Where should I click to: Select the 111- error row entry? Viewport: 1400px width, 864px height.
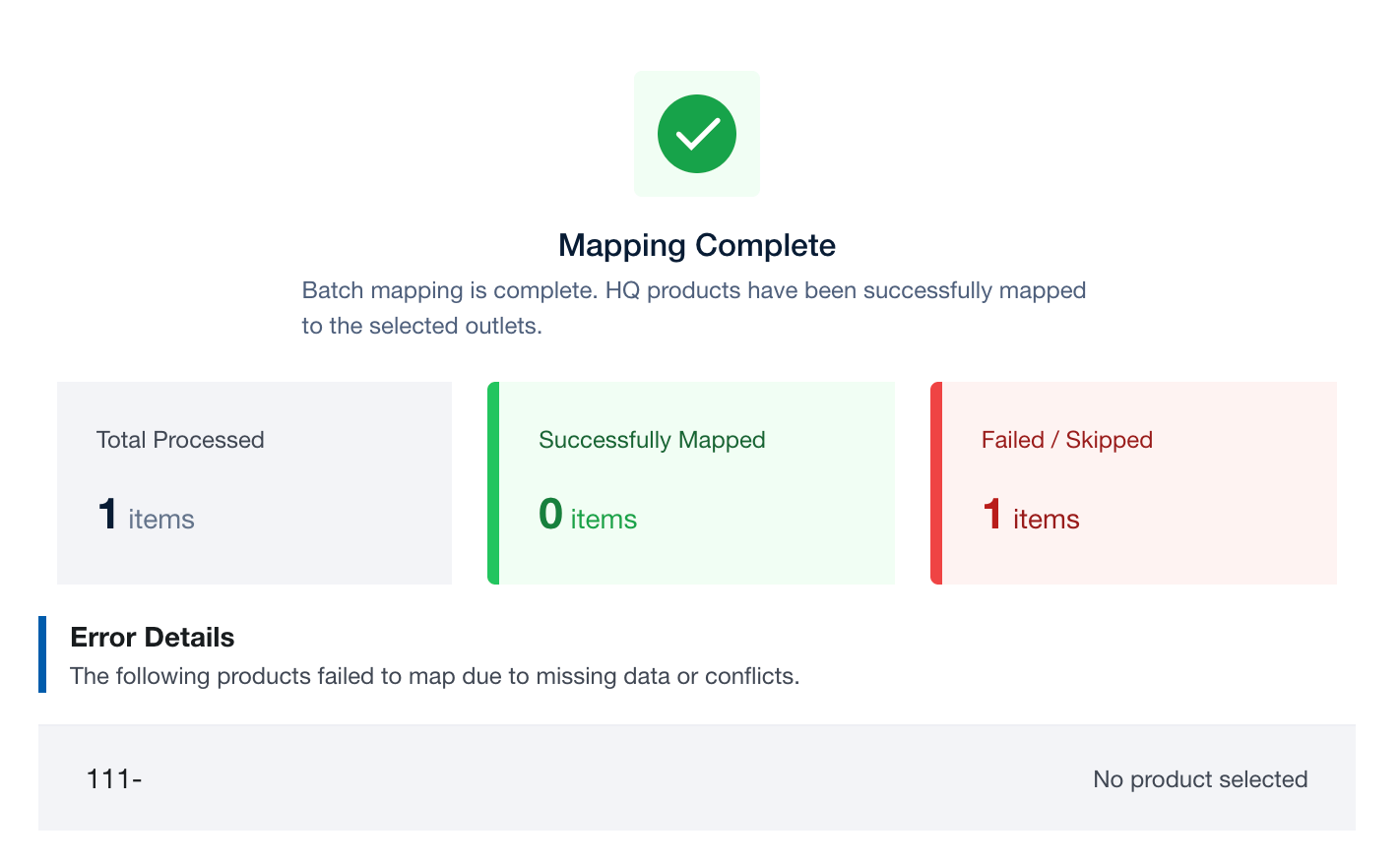114,779
